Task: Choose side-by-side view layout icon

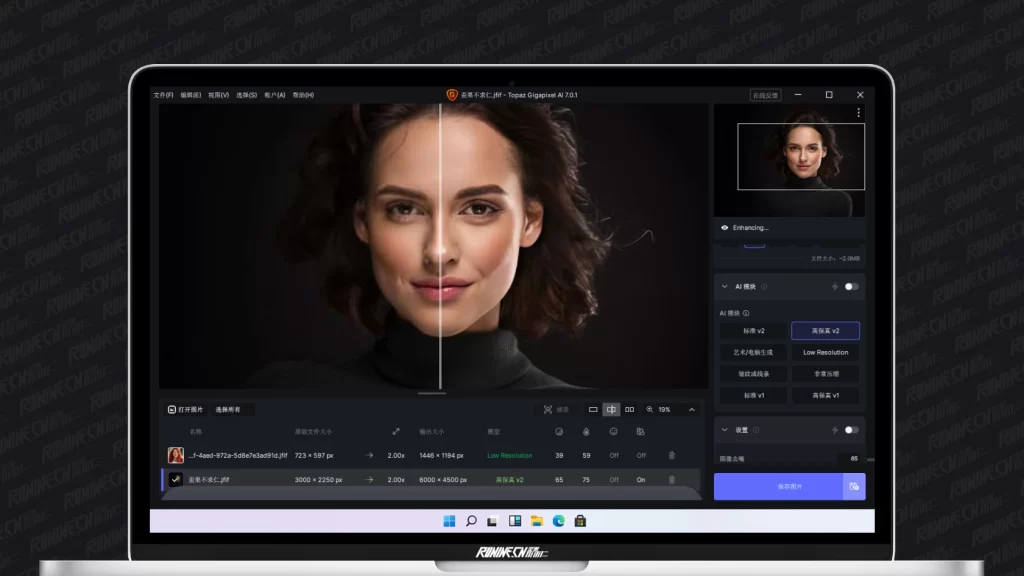Action: tap(629, 409)
